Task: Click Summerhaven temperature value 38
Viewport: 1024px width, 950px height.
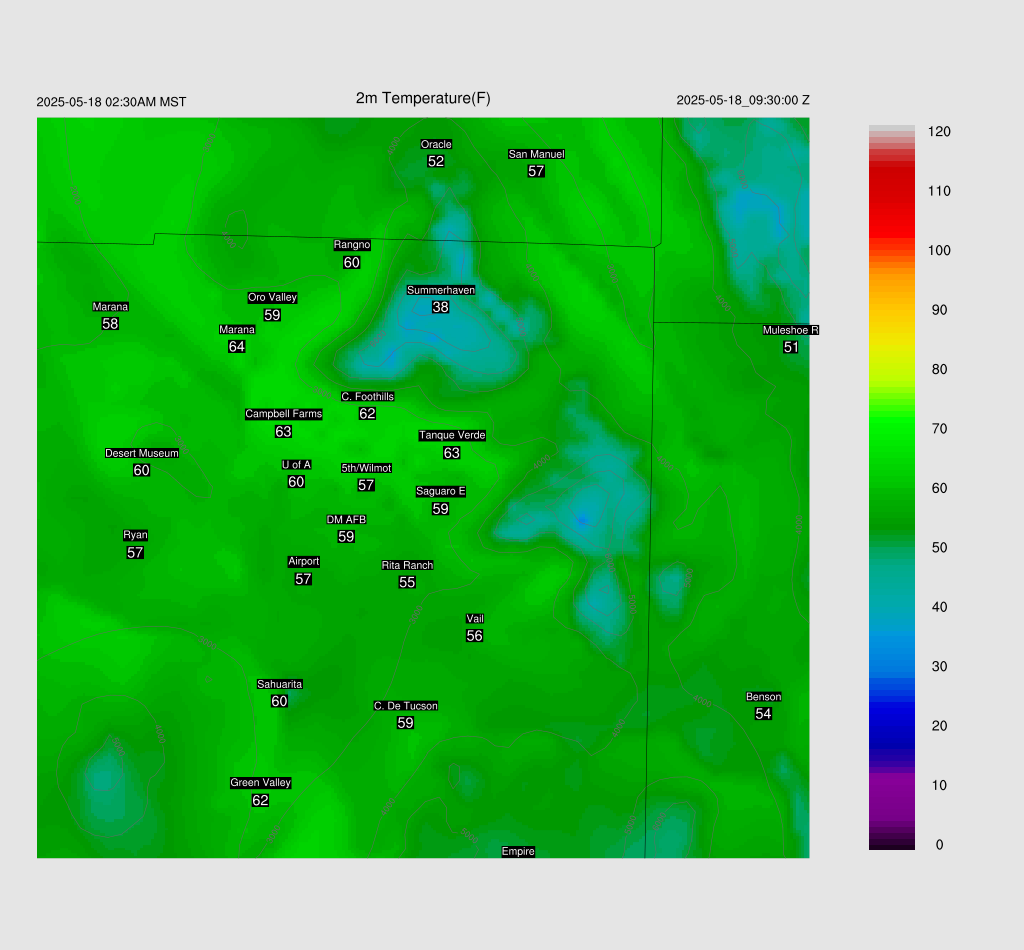Action: click(440, 307)
